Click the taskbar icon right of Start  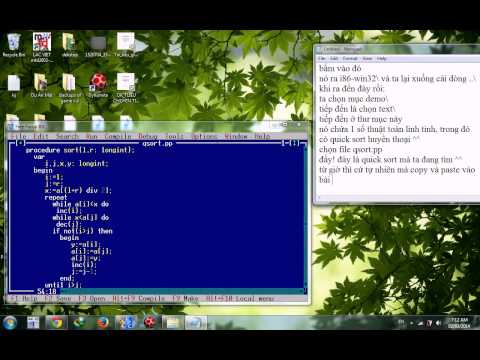point(33,323)
